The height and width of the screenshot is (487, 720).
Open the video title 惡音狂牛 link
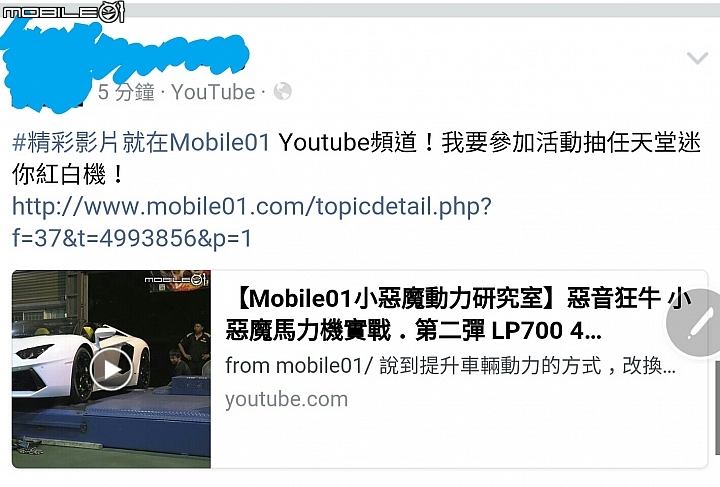(x=458, y=314)
